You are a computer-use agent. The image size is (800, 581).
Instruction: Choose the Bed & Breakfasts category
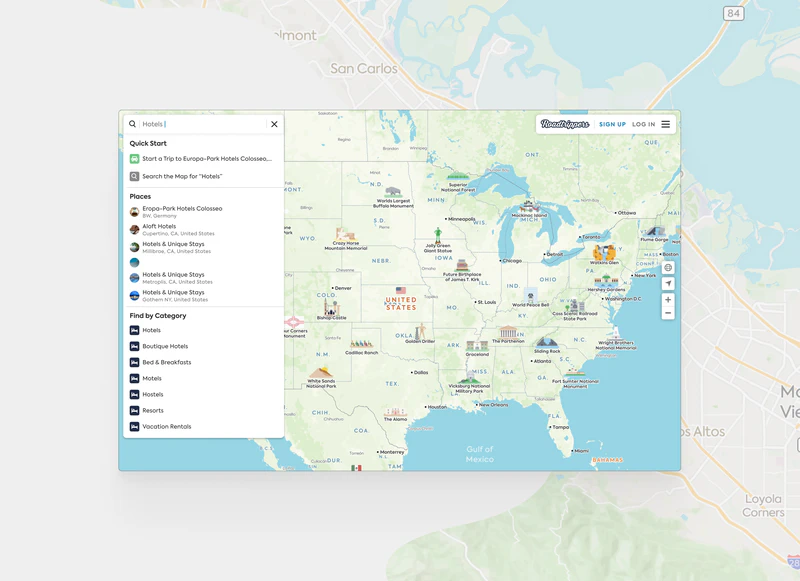(x=203, y=362)
